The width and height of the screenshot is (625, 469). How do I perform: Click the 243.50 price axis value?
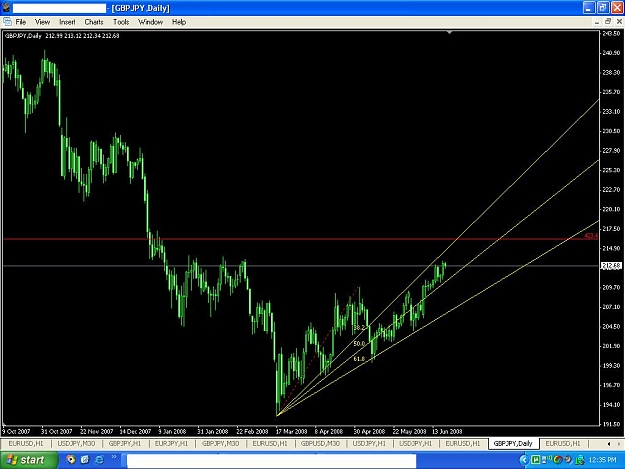tap(611, 33)
